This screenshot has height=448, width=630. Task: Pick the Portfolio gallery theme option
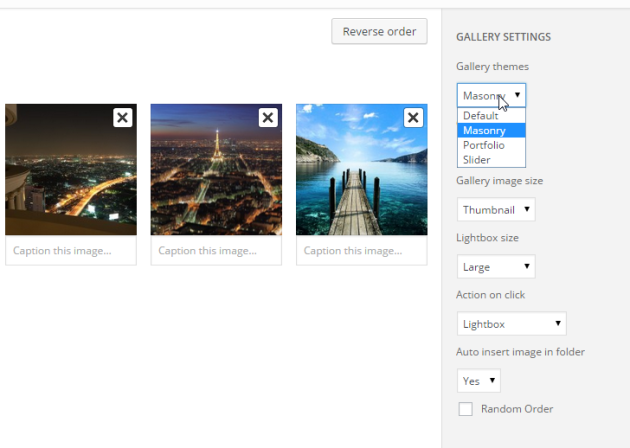[x=491, y=145]
